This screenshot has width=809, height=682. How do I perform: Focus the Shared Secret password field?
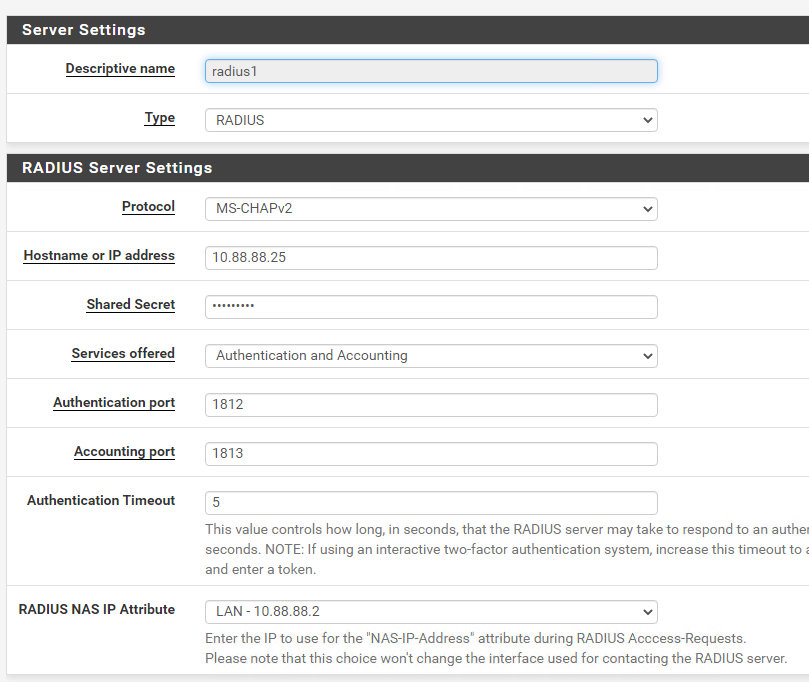tap(430, 306)
